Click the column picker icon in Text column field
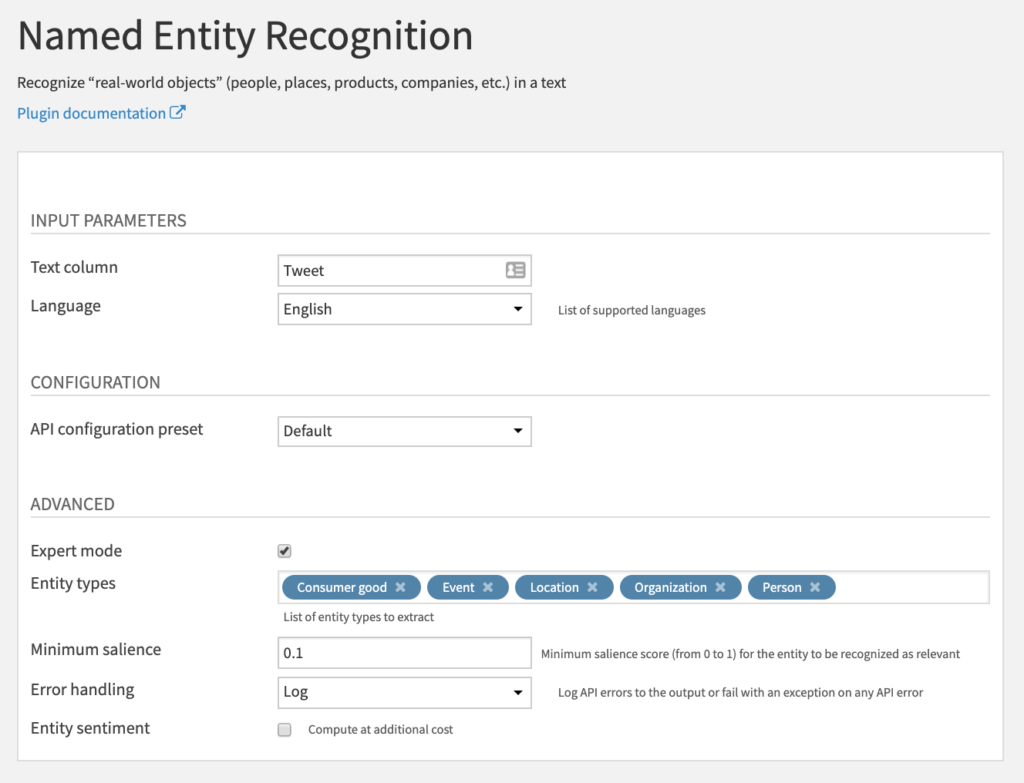The height and width of the screenshot is (783, 1024). tap(515, 270)
